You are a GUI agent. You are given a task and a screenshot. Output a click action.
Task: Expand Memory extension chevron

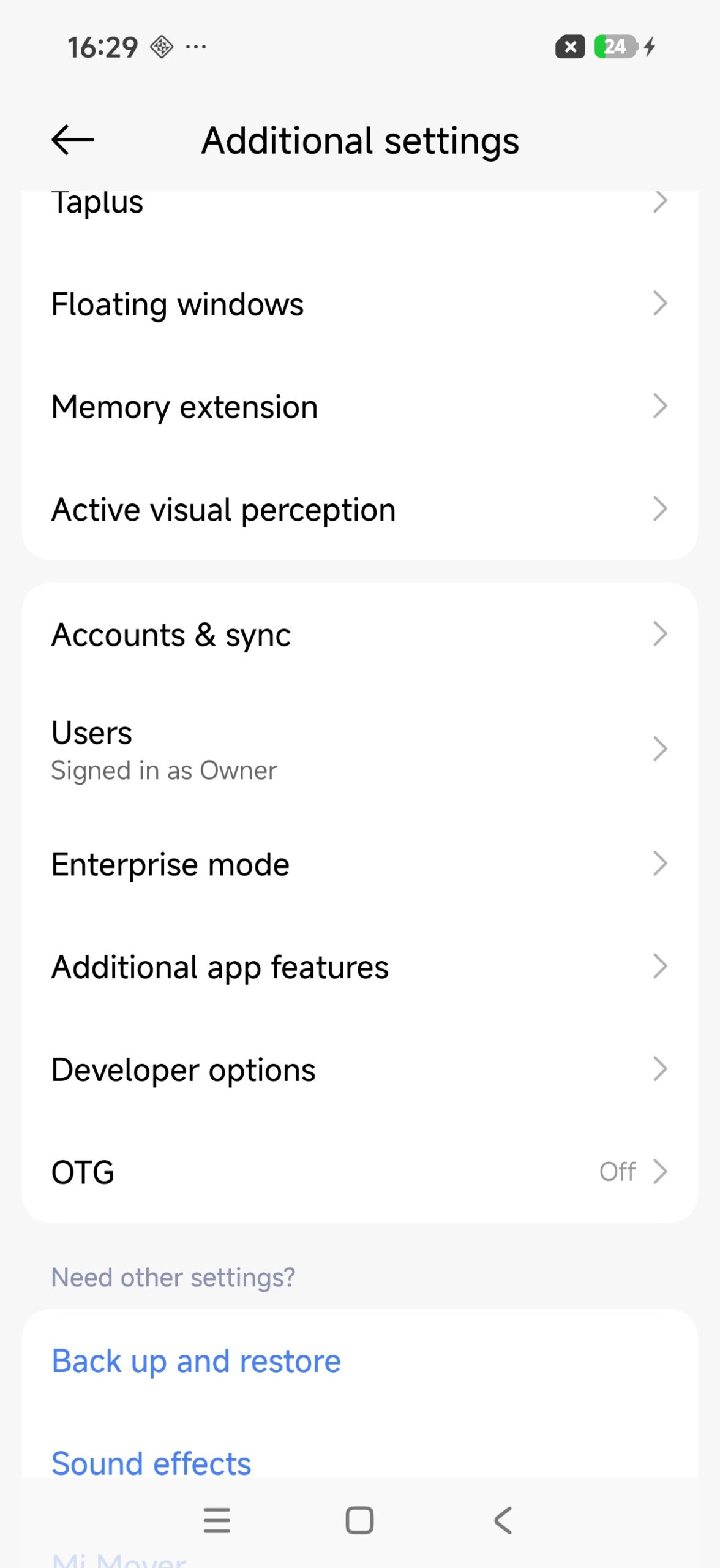pos(659,406)
